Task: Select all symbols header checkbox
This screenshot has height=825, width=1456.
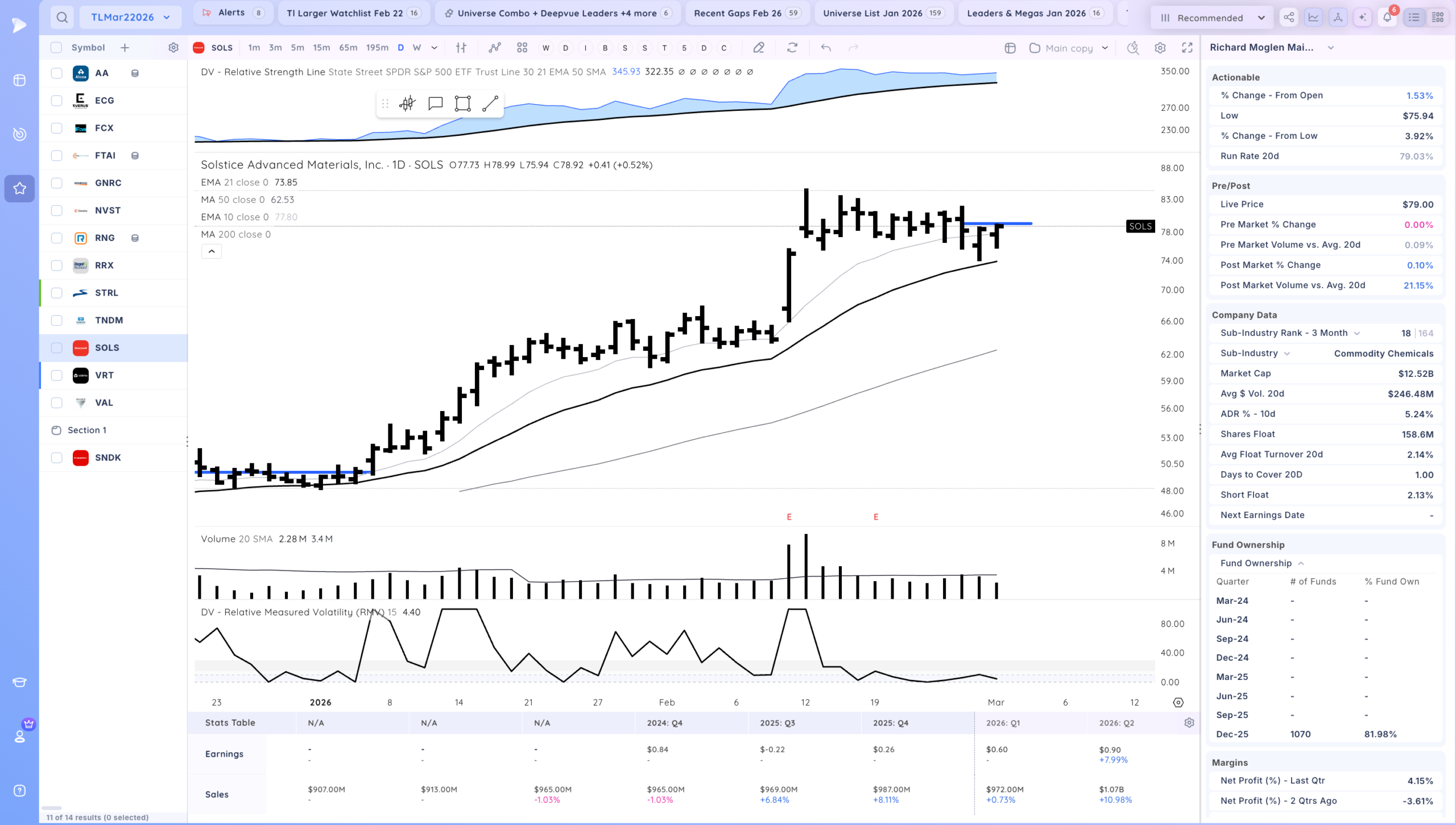Action: click(x=56, y=48)
